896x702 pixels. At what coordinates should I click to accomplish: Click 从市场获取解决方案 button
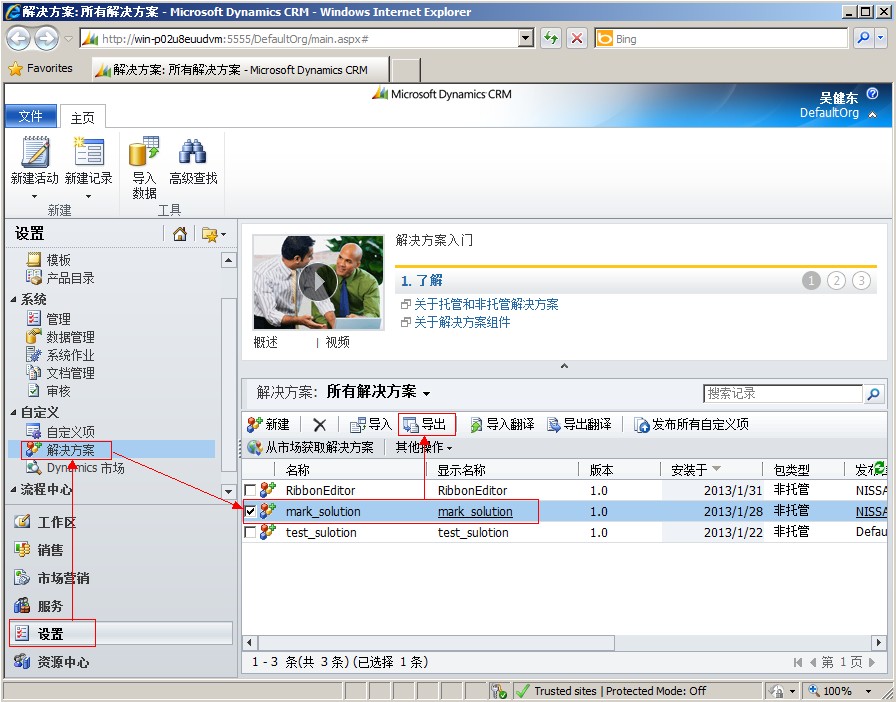(x=310, y=447)
